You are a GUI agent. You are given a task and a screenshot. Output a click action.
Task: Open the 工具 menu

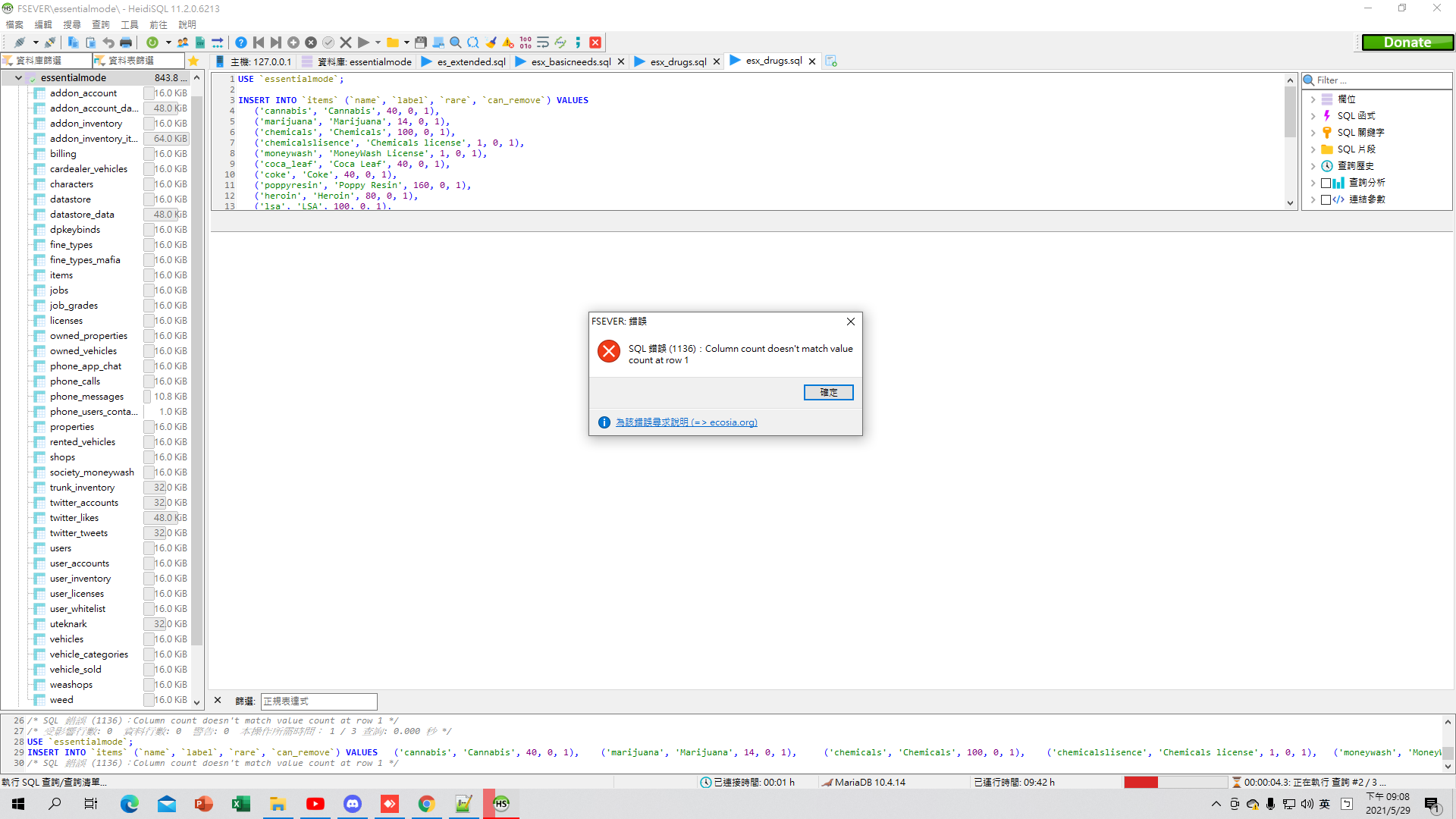[130, 25]
